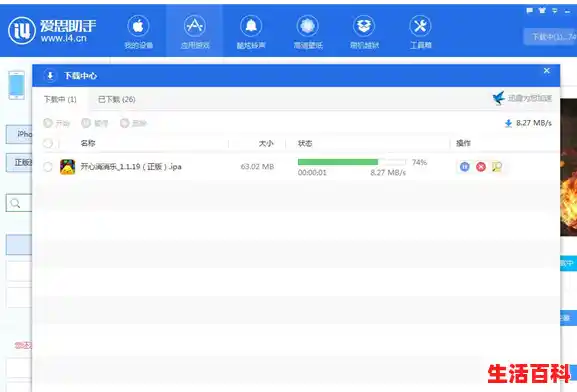This screenshot has width=577, height=392.
Task: Click the 8.27 MB/s speed under progress bar
Action: click(388, 173)
